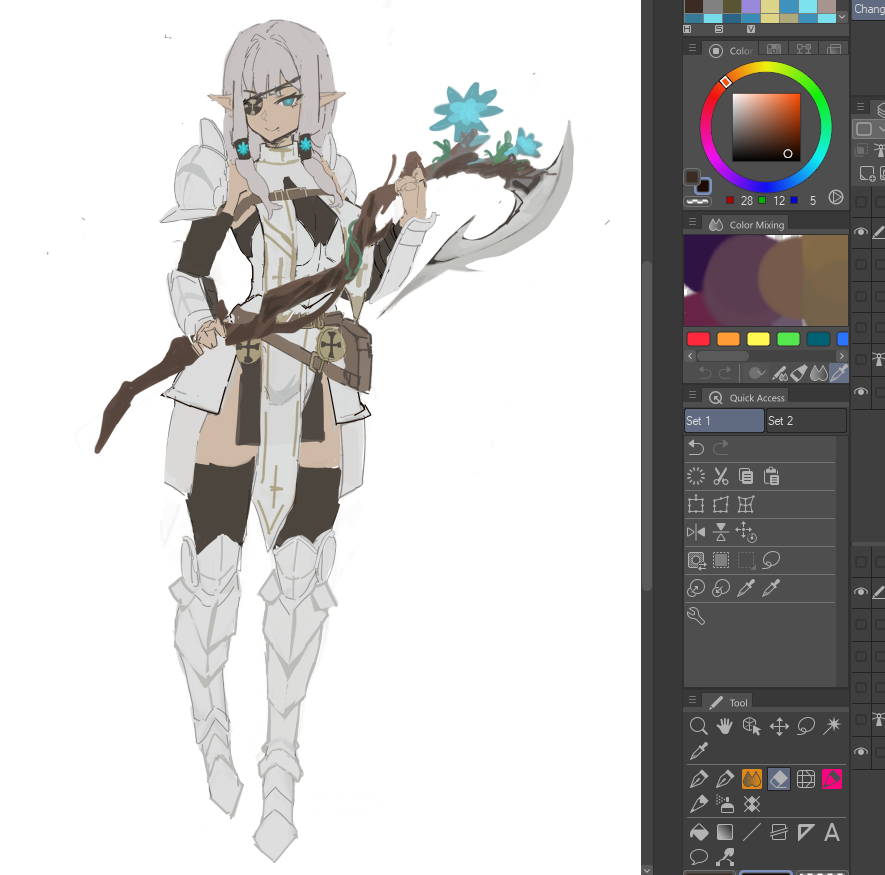Select the Set 1 button
885x875 pixels.
point(724,421)
